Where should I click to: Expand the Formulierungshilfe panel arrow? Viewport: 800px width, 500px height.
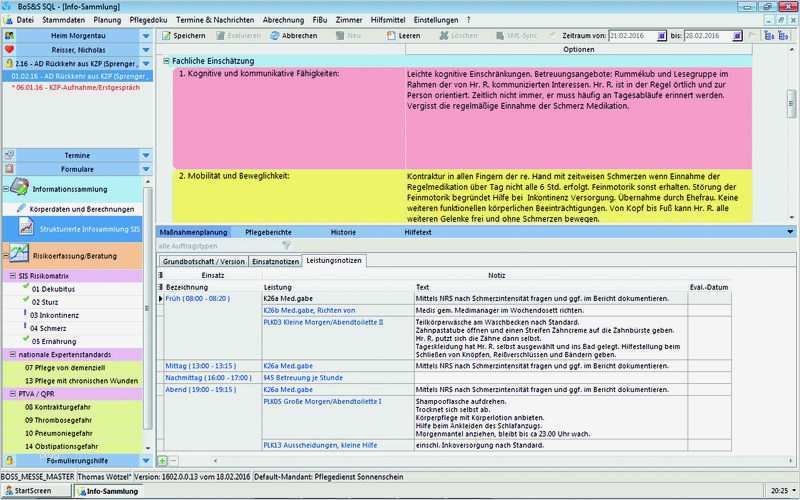tap(146, 460)
